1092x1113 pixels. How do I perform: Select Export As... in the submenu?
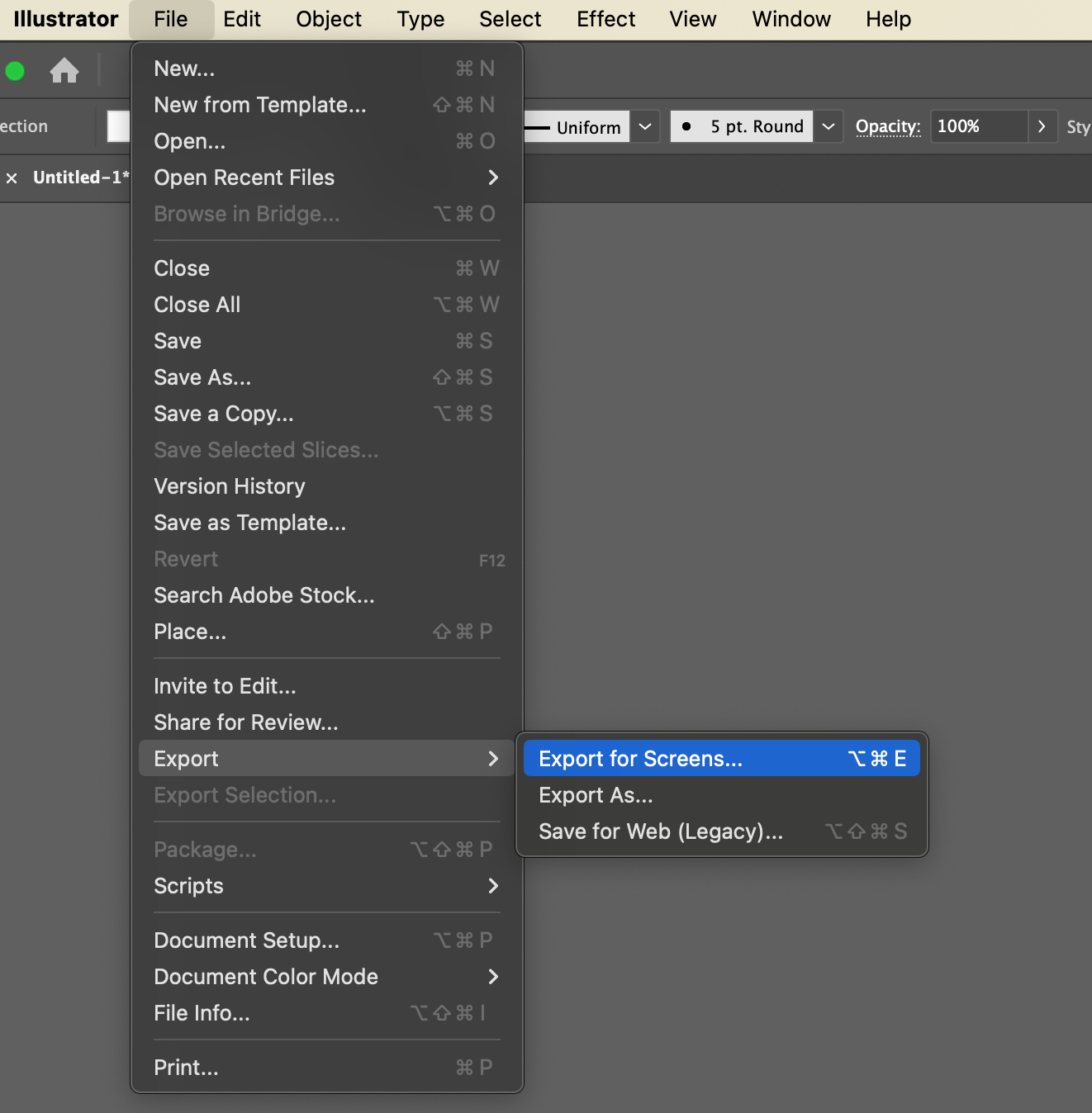point(596,795)
